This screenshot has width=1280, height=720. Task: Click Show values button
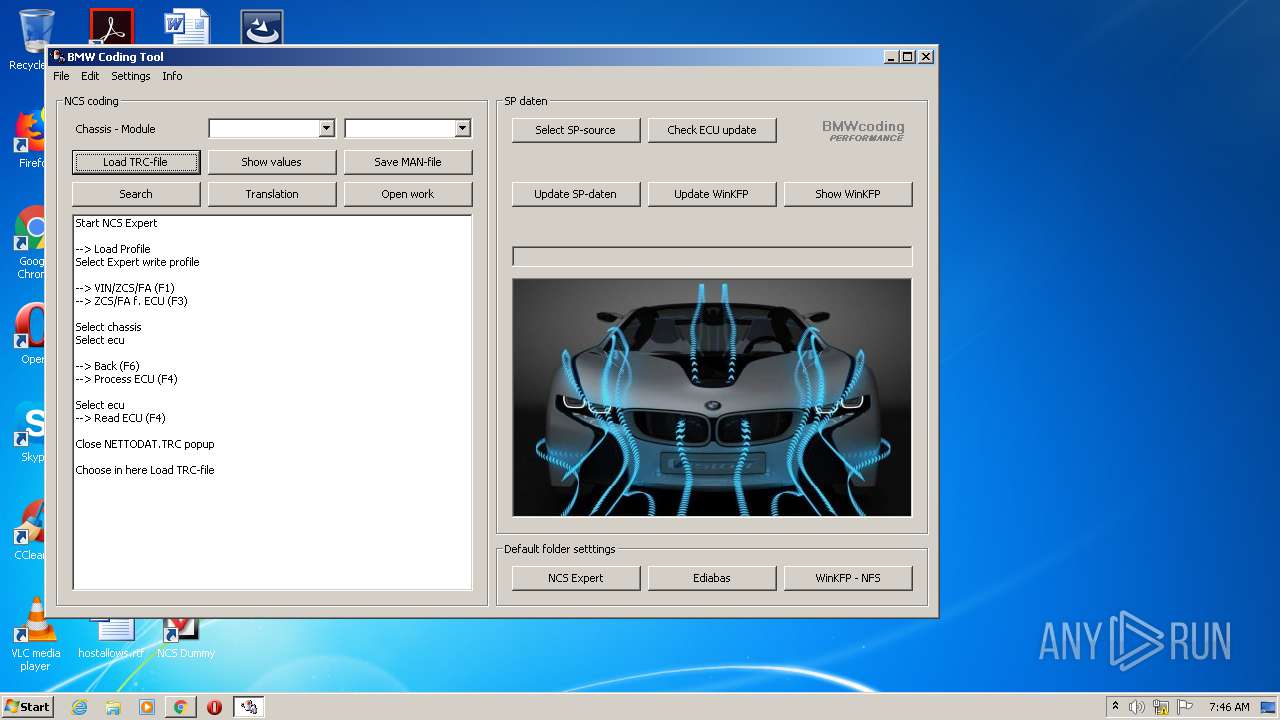click(x=272, y=162)
